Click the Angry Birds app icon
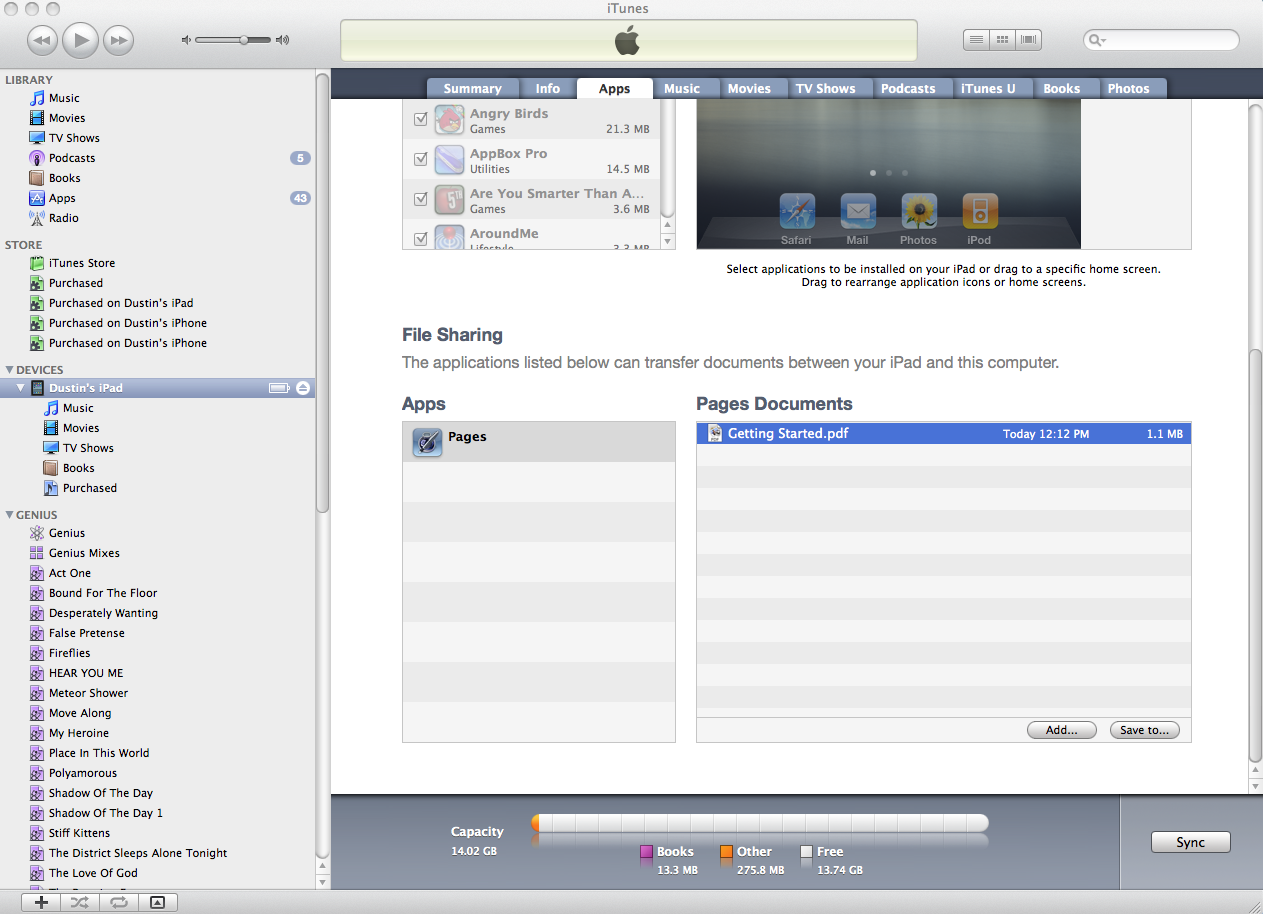Screen dimensions: 1263x914 click(449, 120)
